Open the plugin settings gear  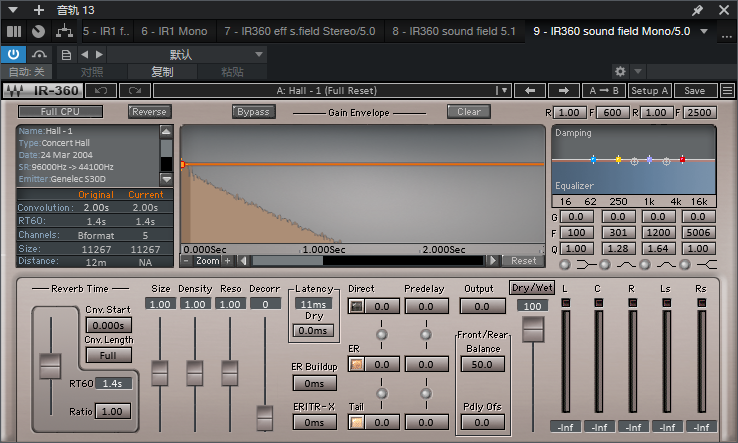click(620, 72)
